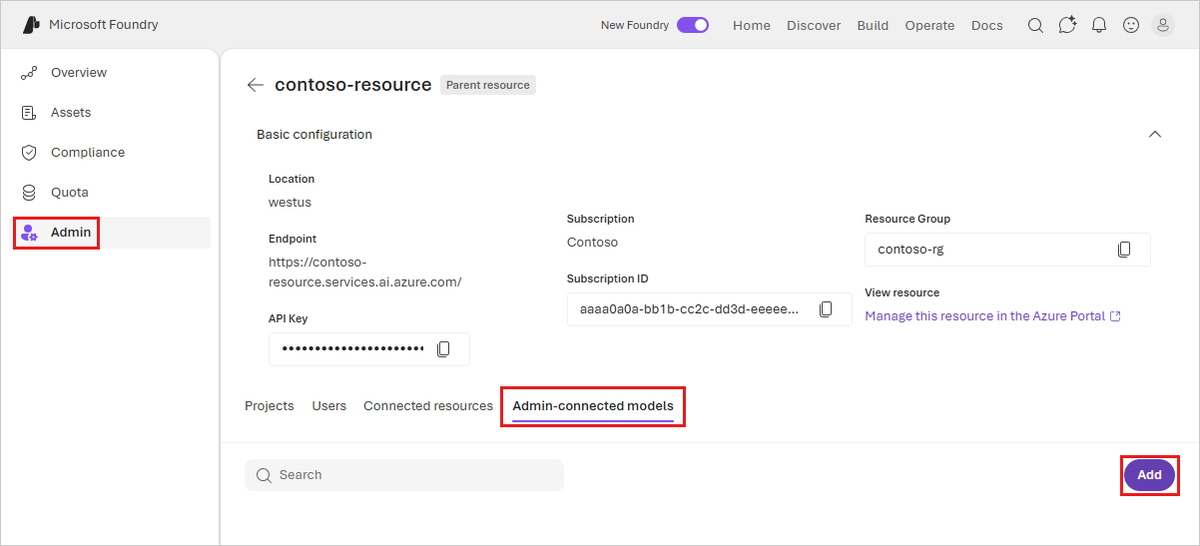
Task: Click the Compliance shield icon
Action: tap(30, 153)
